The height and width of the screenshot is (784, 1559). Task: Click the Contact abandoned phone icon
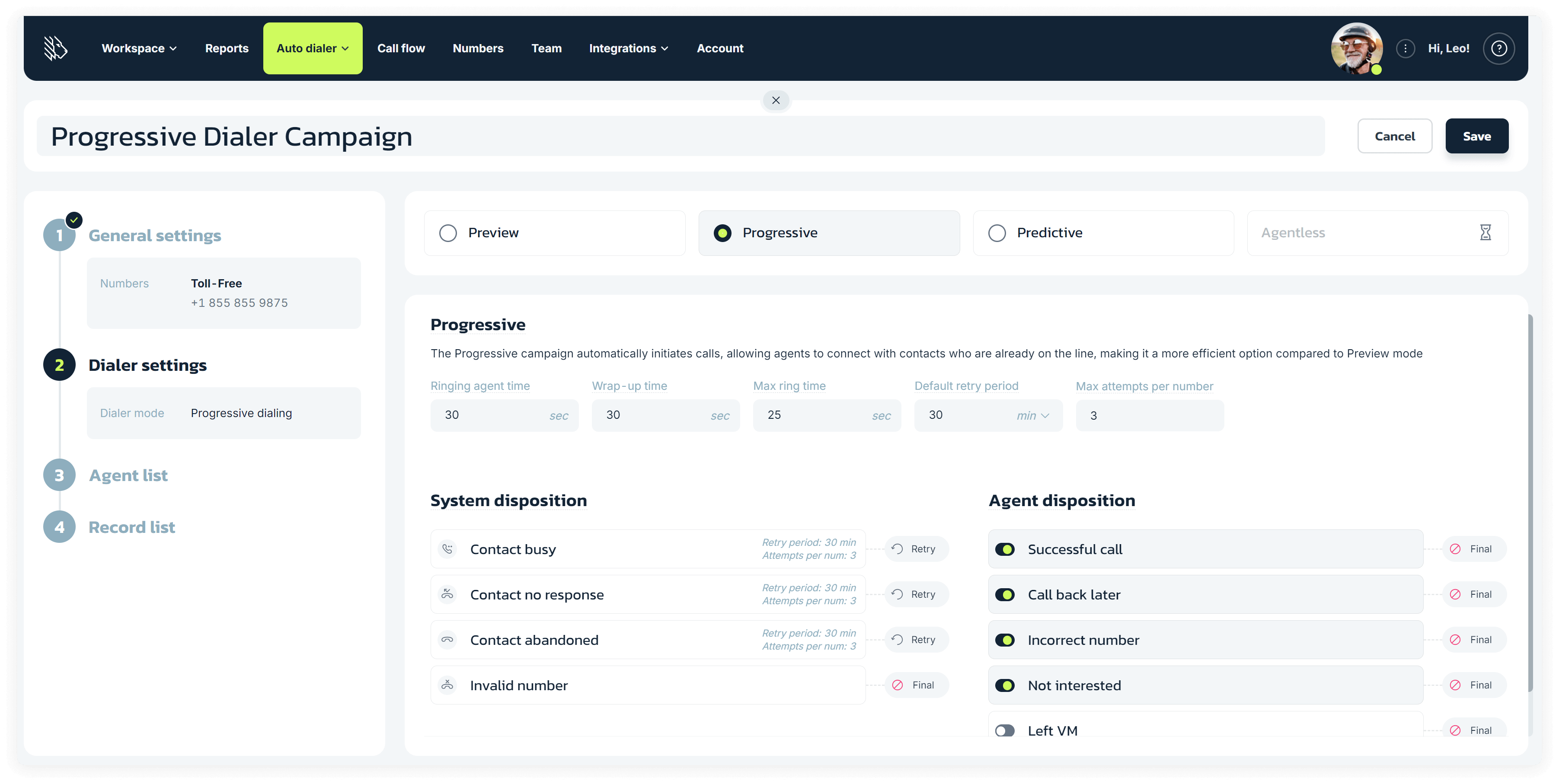pos(448,639)
